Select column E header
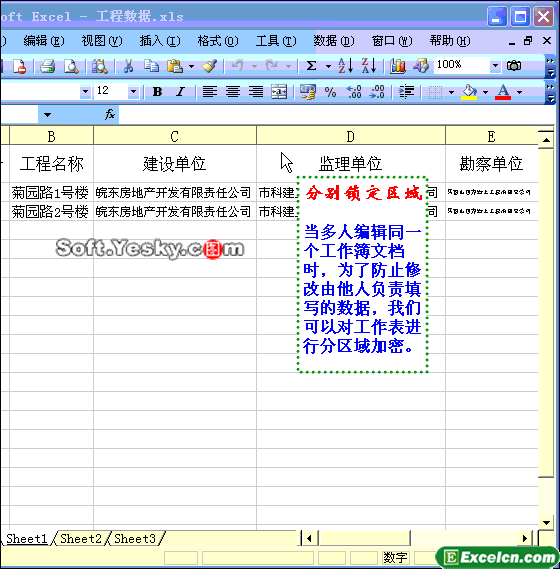560x569 pixels. click(492, 136)
